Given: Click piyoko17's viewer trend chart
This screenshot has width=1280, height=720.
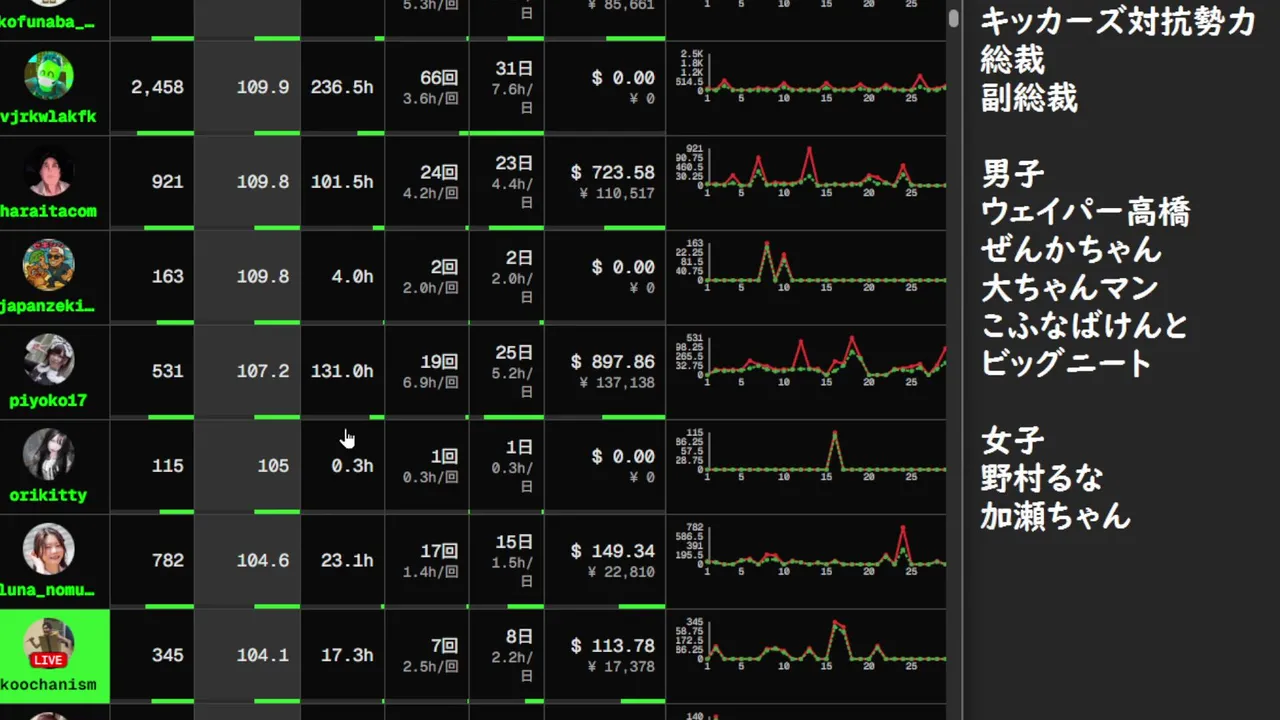Looking at the screenshot, I should [811, 359].
